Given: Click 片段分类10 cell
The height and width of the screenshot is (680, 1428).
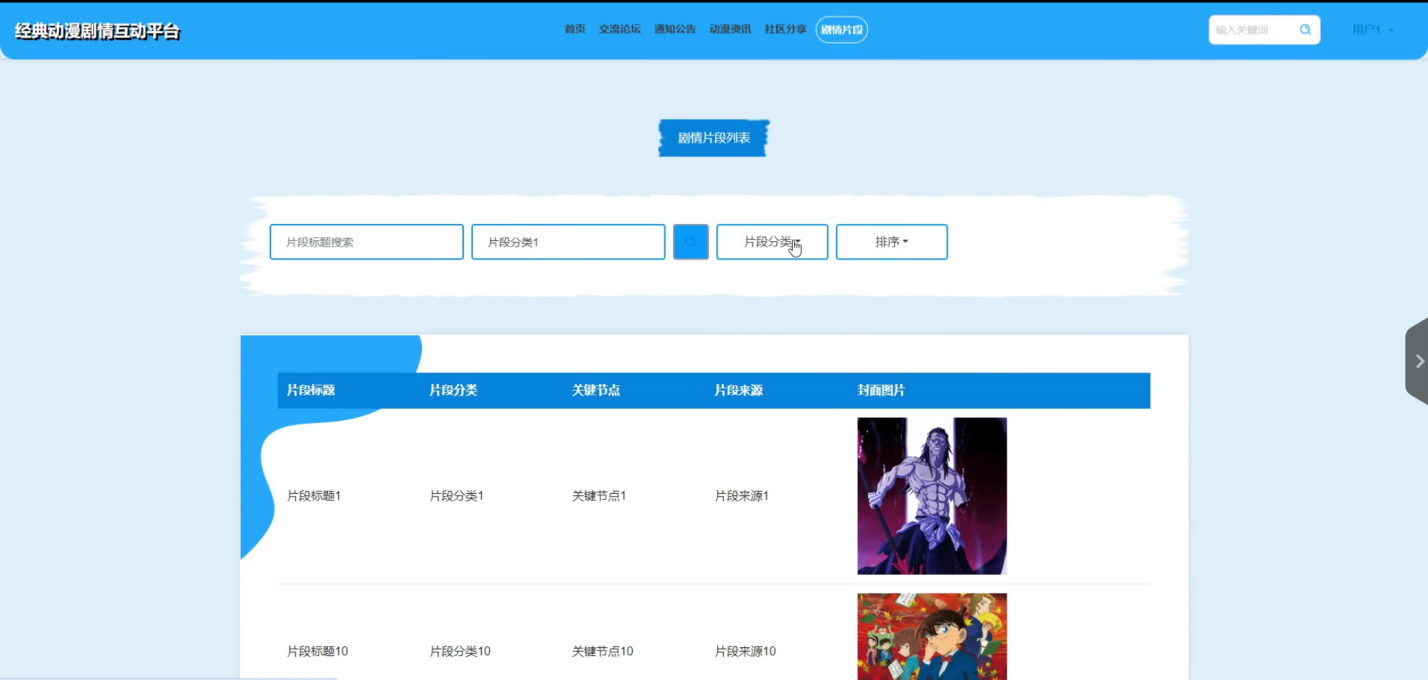Looking at the screenshot, I should (x=460, y=651).
